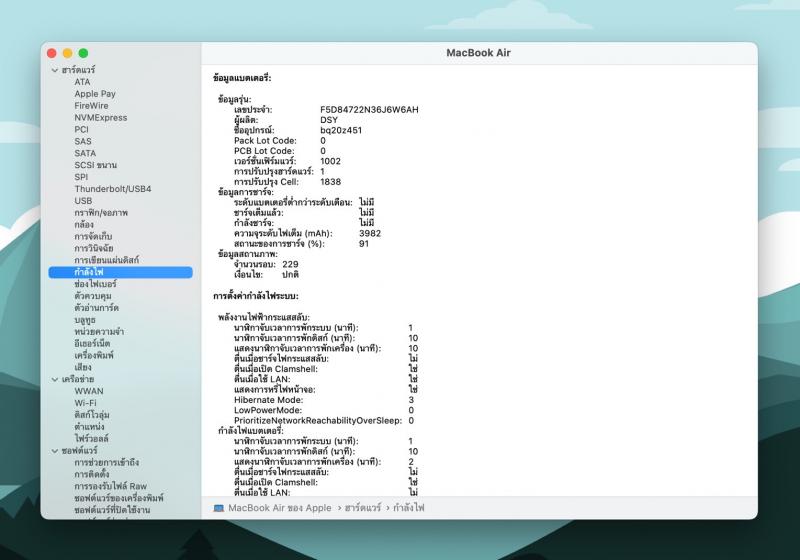
Task: Open the Thunderbolt/USB4 sidebar entry
Action: [113, 189]
